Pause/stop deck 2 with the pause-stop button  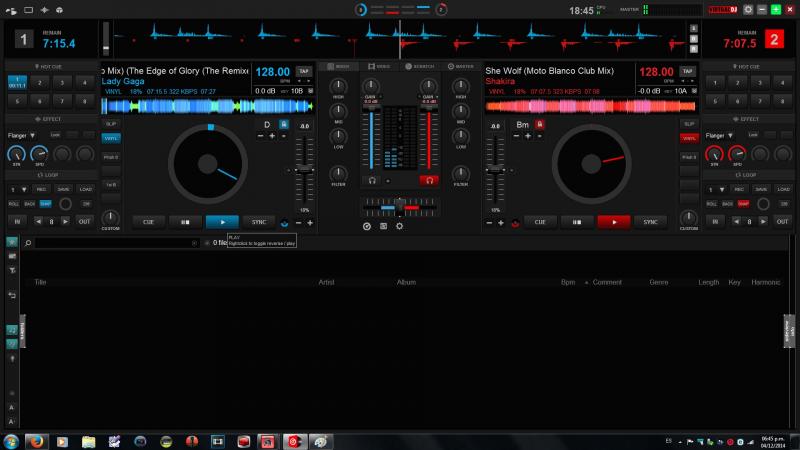click(x=577, y=222)
